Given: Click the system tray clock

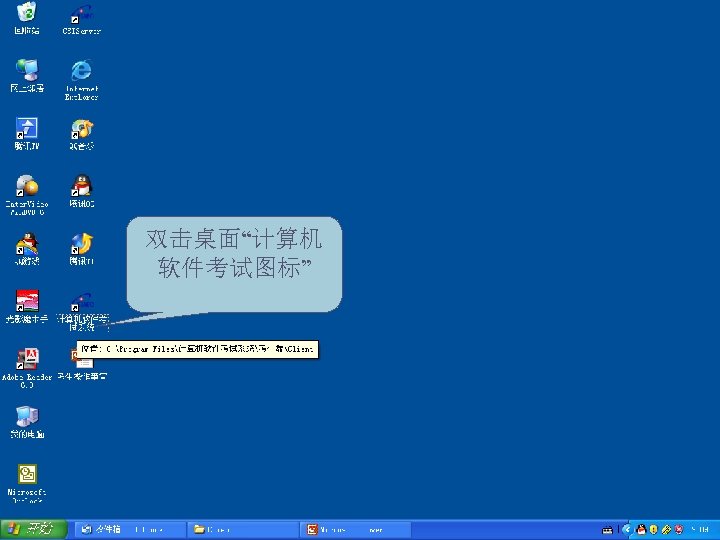Looking at the screenshot, I should click(x=700, y=529).
